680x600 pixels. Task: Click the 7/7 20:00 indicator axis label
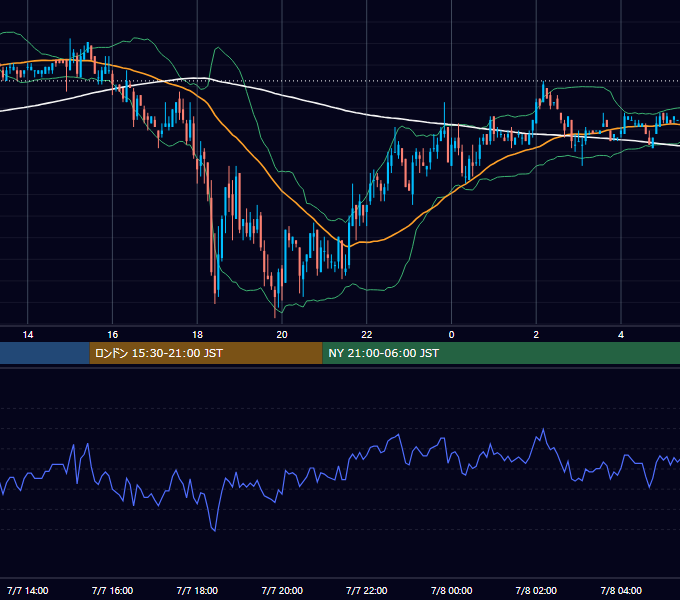282,590
